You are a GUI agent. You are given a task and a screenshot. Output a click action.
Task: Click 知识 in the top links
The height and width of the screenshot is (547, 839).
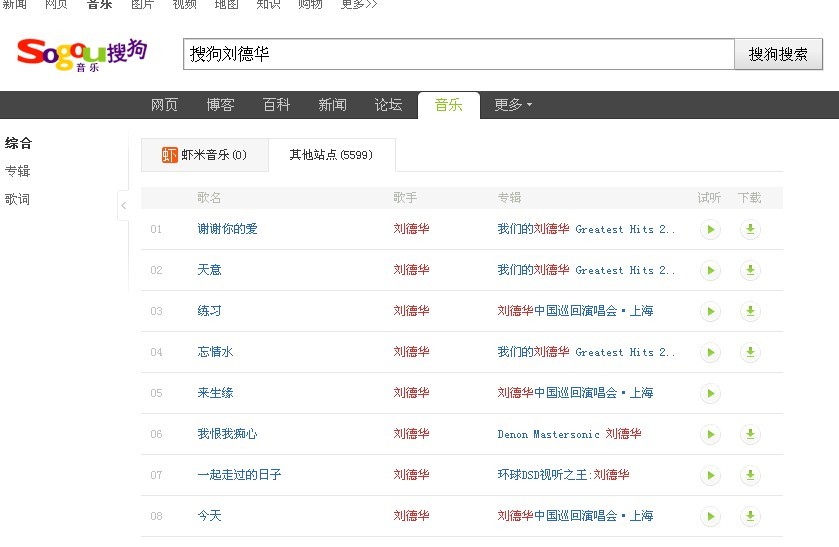[x=268, y=4]
